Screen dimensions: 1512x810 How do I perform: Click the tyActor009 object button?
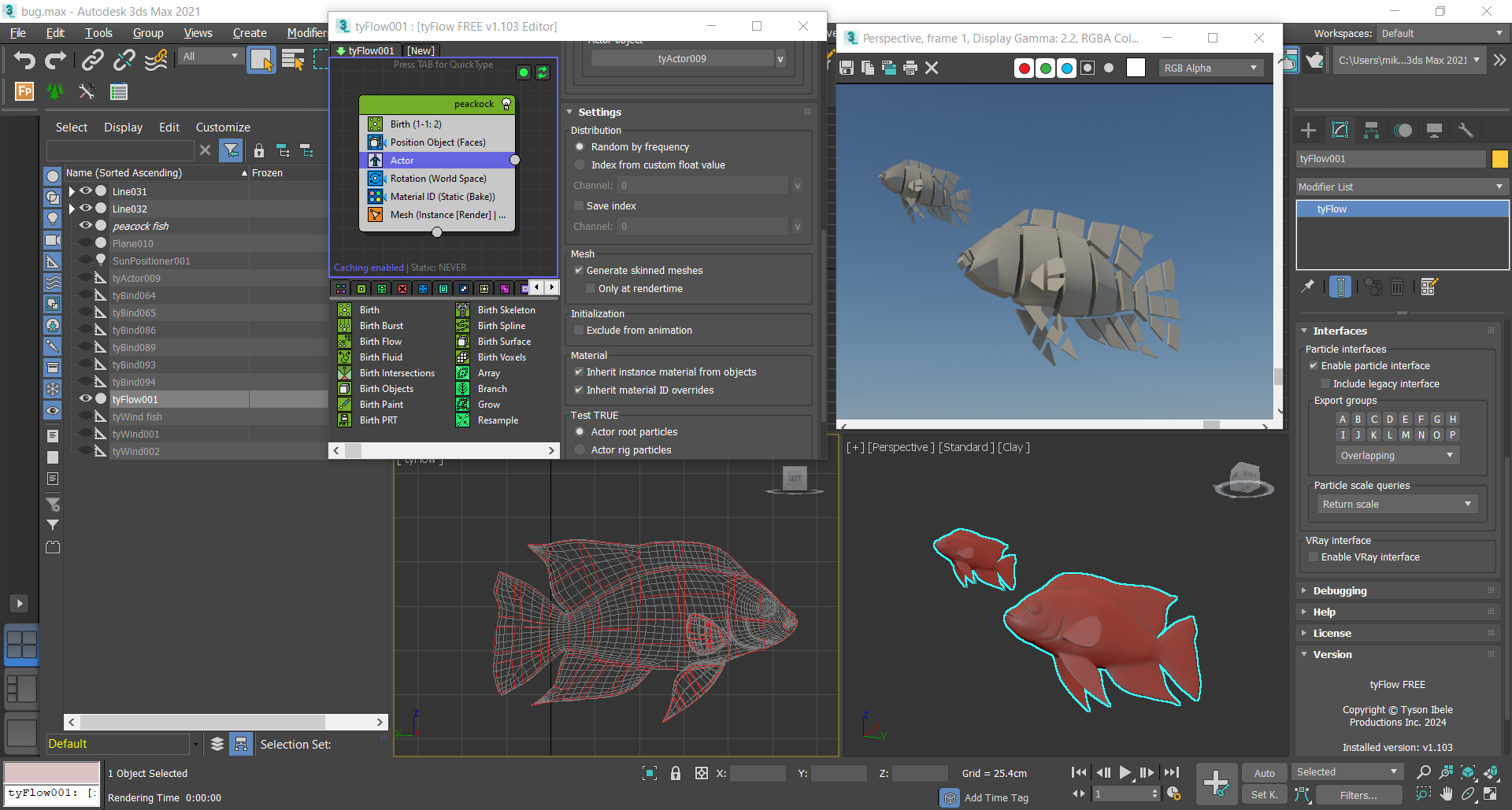click(682, 58)
